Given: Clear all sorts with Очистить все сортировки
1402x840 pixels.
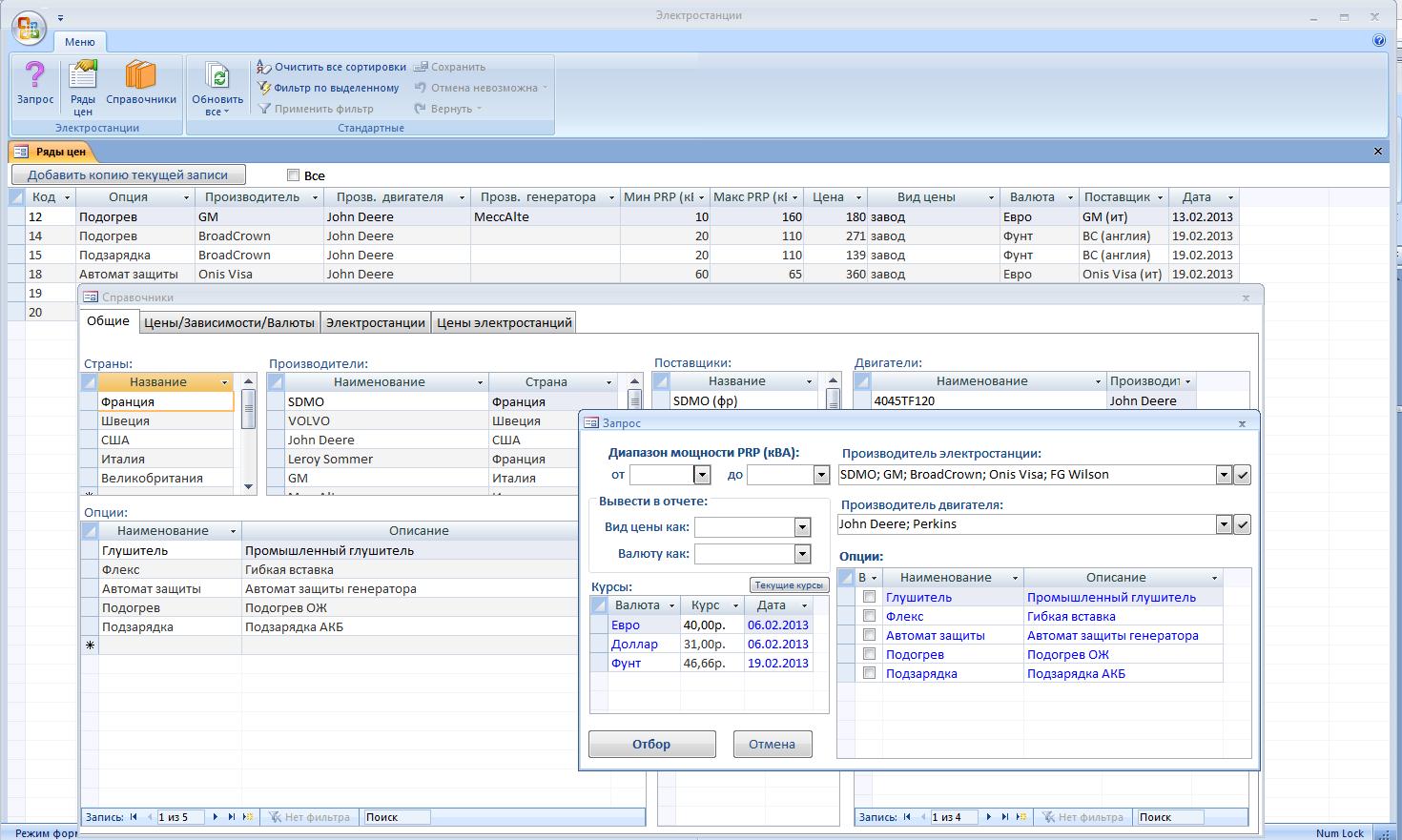Looking at the screenshot, I should [x=331, y=67].
